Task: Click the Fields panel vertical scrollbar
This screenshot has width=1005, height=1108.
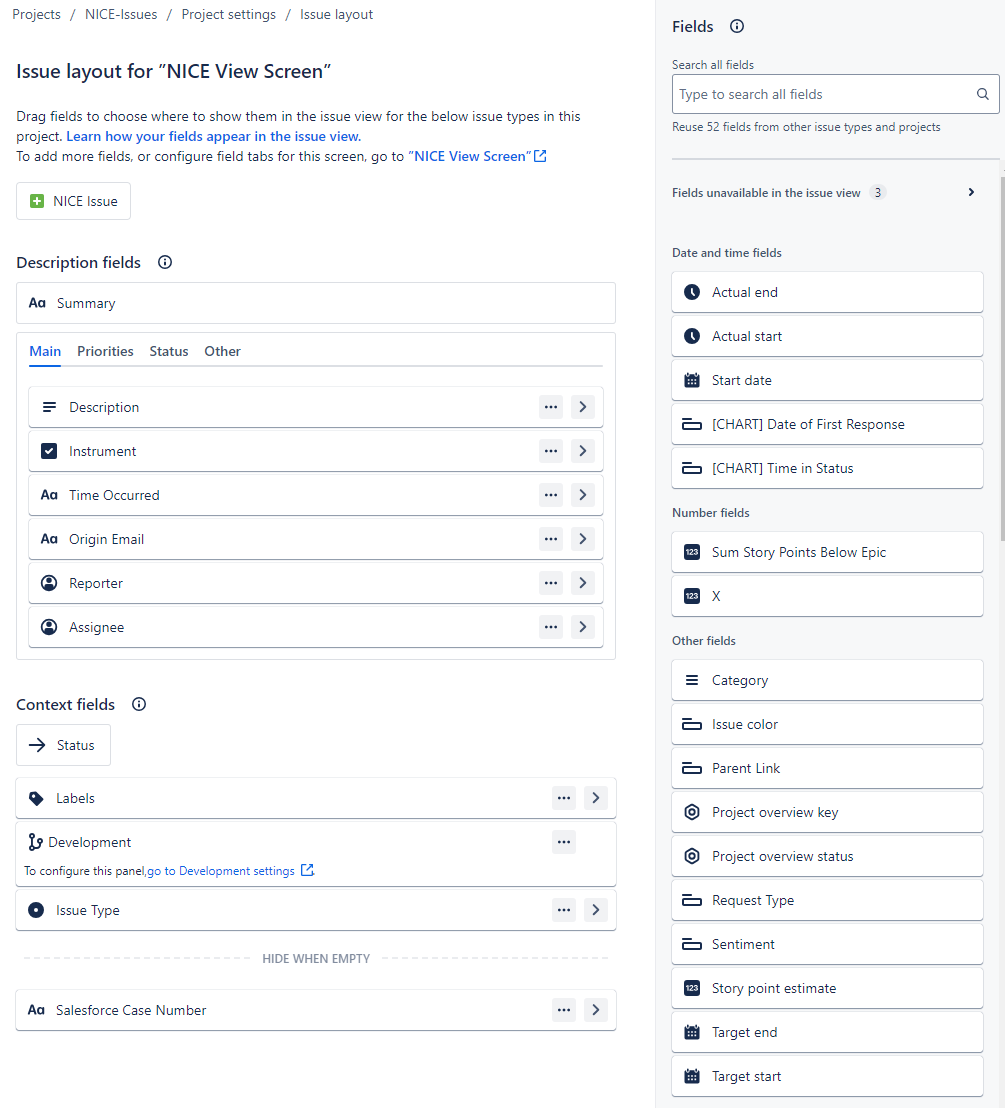Action: 1002,357
